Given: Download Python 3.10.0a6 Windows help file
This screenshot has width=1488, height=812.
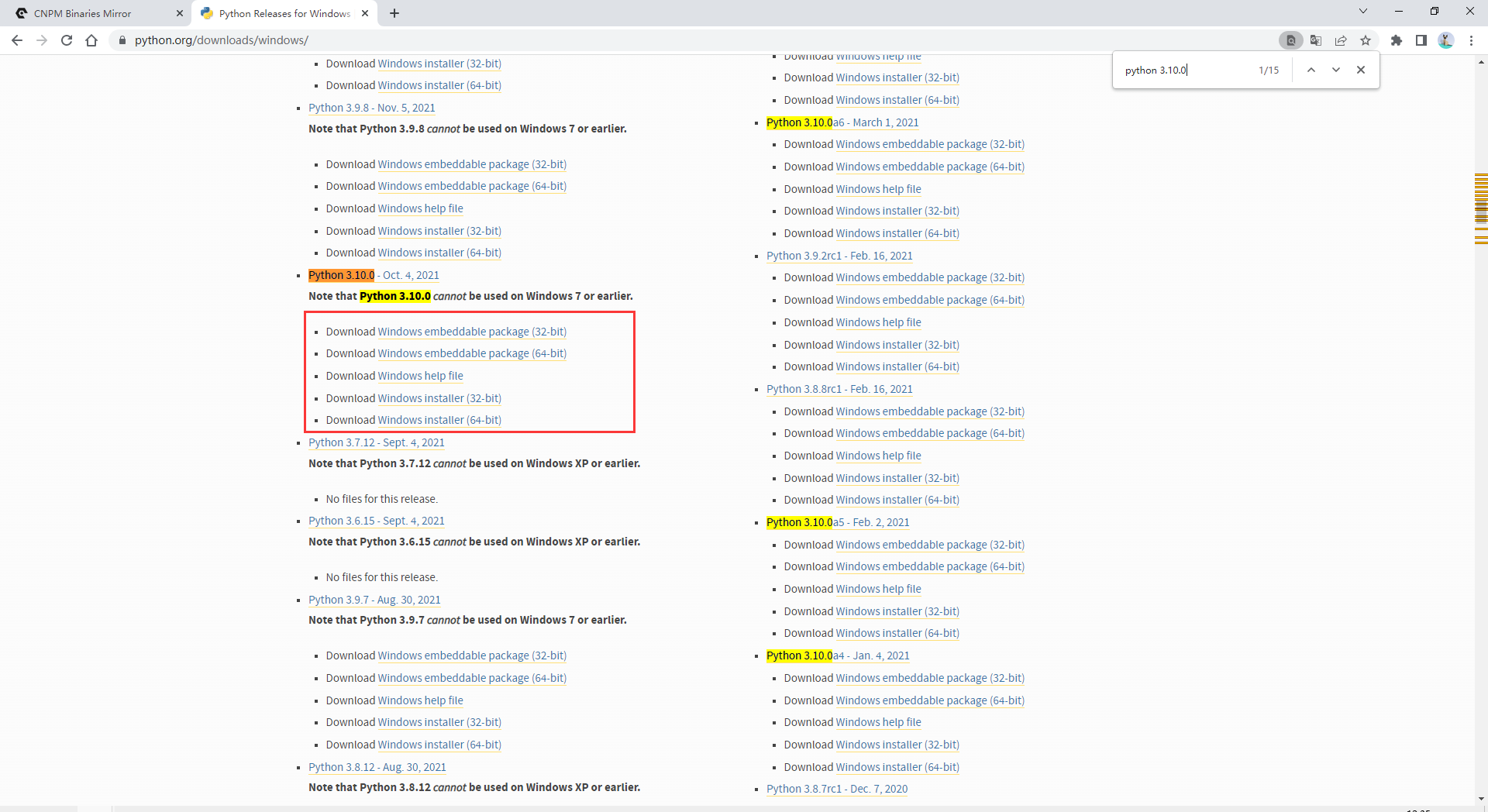Looking at the screenshot, I should pos(878,189).
